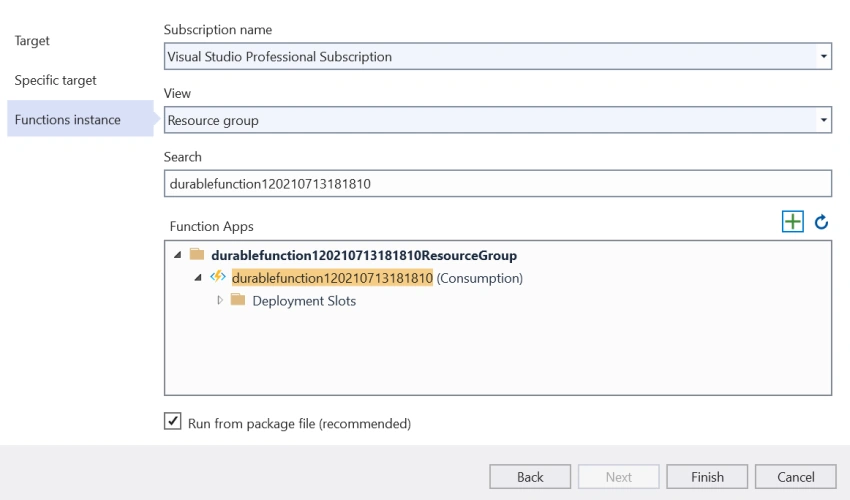
Task: Click into the Search input field
Action: click(498, 183)
